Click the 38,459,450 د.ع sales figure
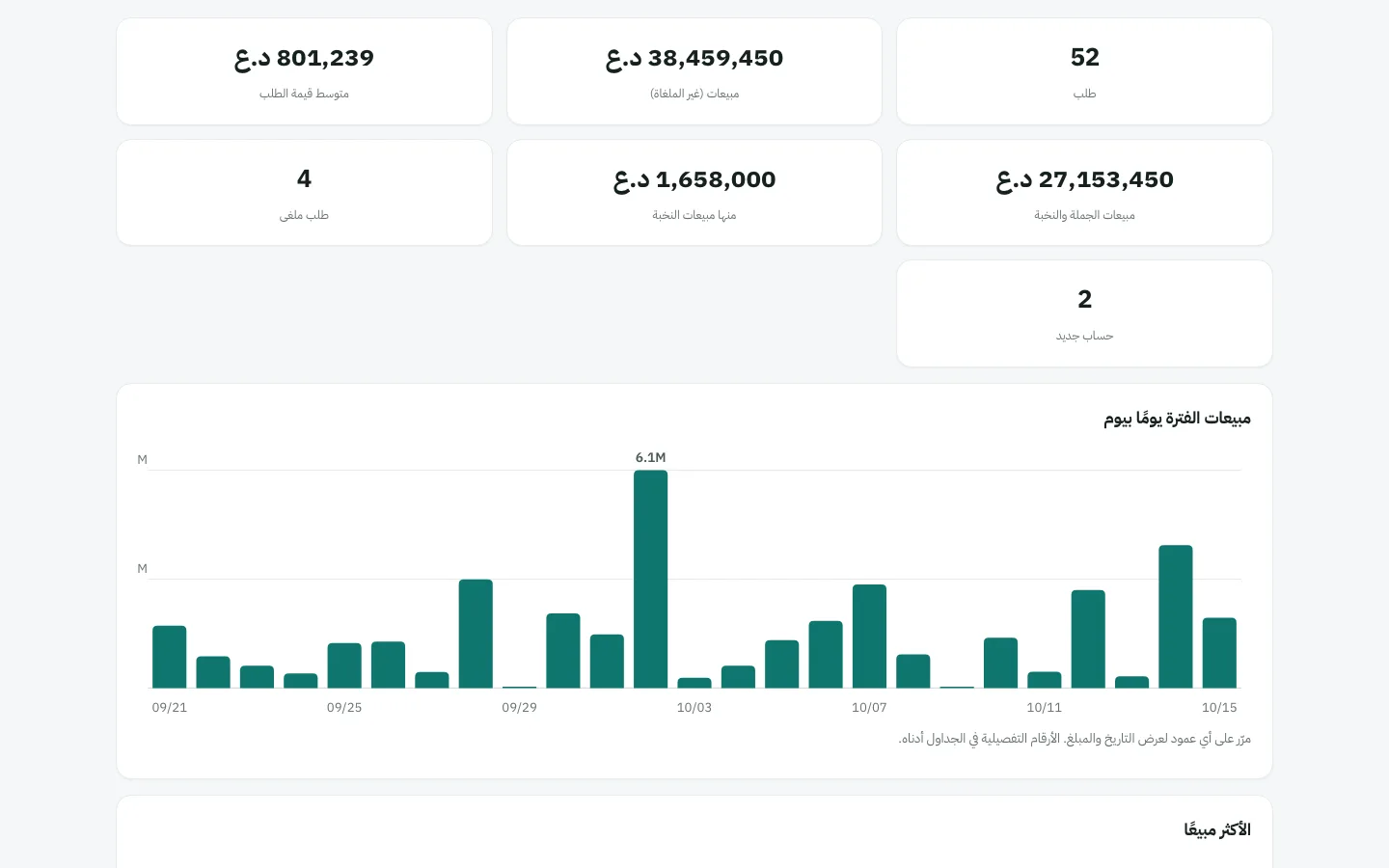Image resolution: width=1389 pixels, height=868 pixels. coord(694,59)
